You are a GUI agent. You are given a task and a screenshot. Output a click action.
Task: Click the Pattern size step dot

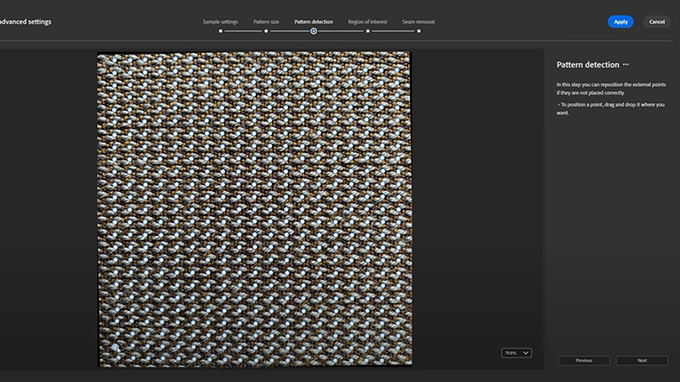tap(266, 31)
